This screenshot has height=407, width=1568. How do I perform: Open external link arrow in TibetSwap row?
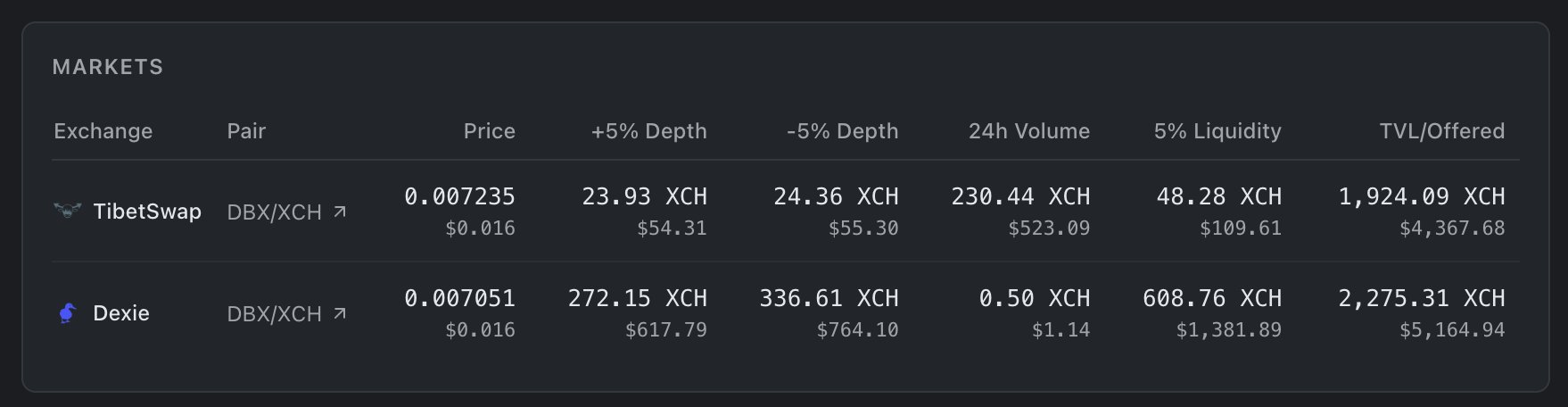[x=340, y=212]
